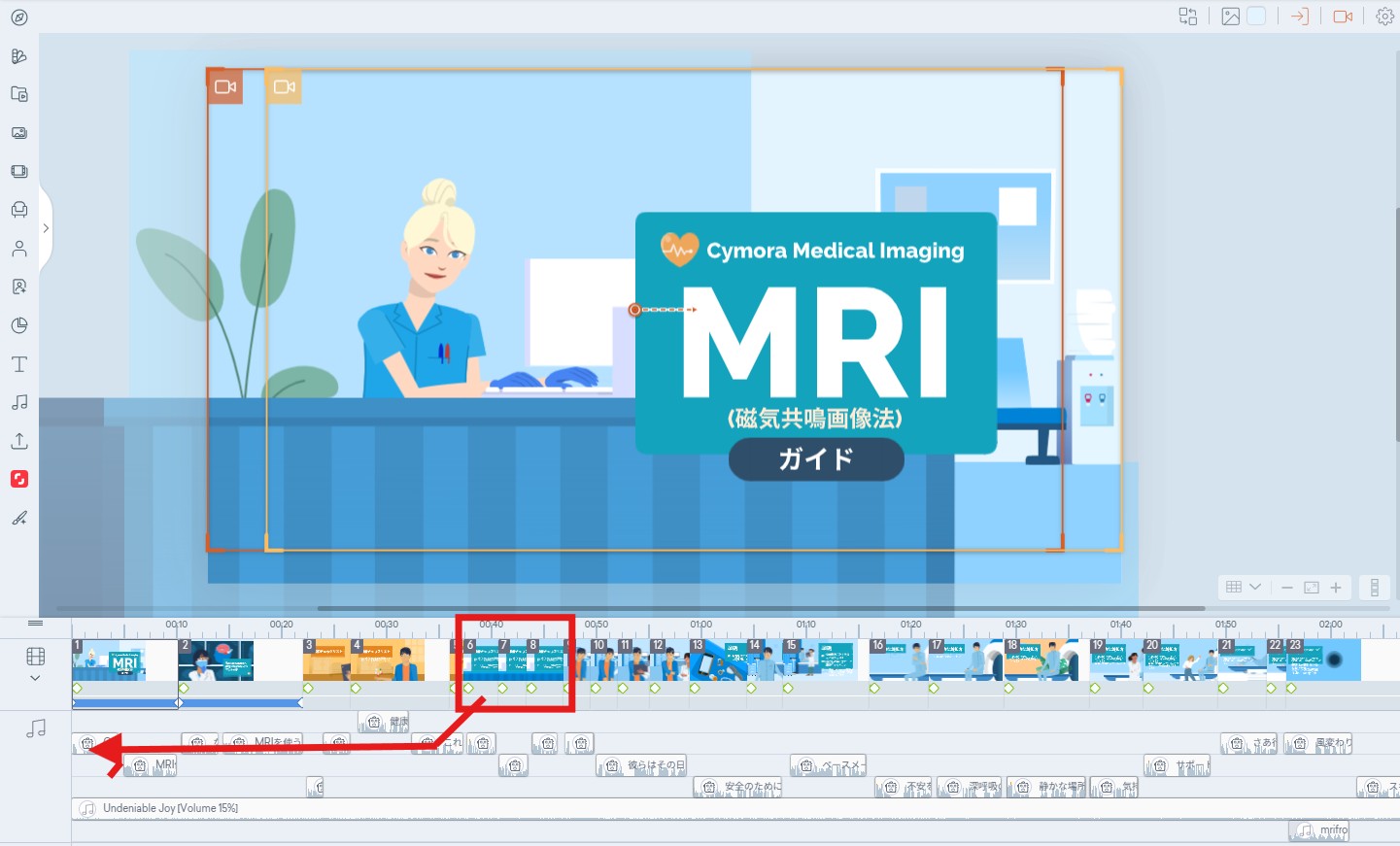The image size is (1400, 846).
Task: Open the Character library in sidebar
Action: 19,249
